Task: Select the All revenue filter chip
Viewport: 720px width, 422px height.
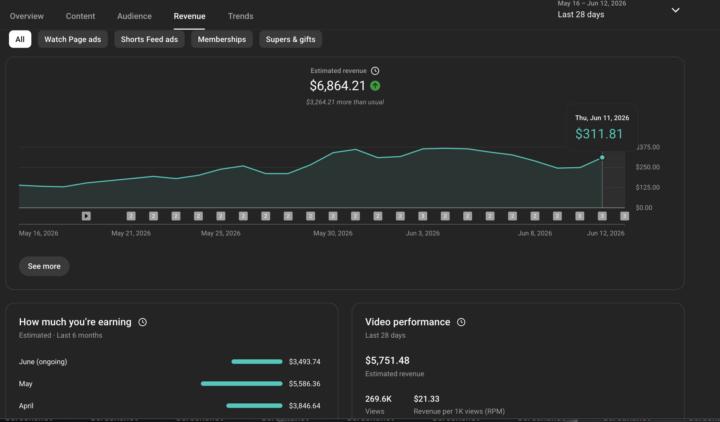Action: pyautogui.click(x=20, y=39)
